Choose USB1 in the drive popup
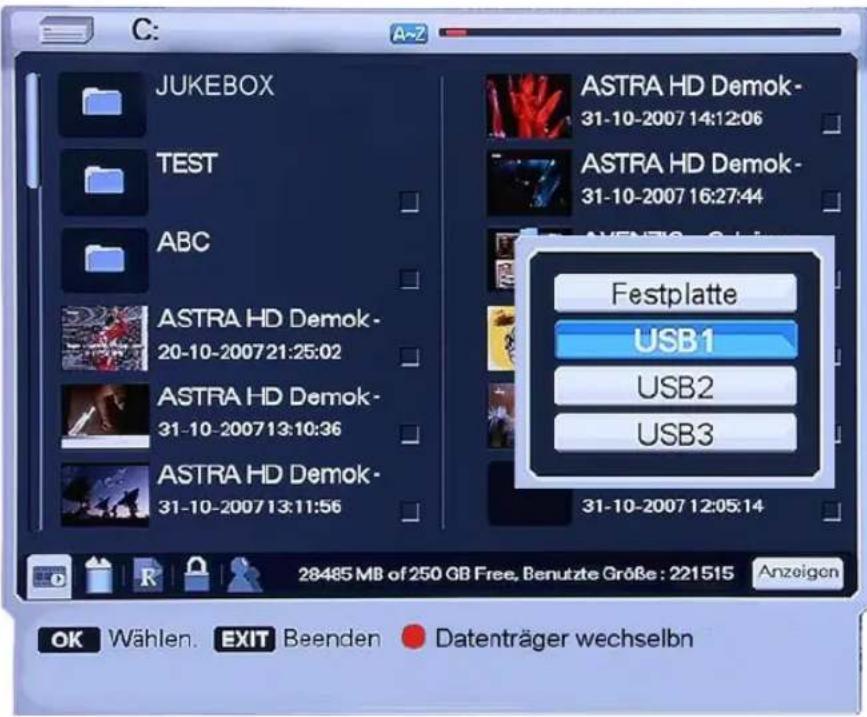The width and height of the screenshot is (867, 717). click(675, 340)
